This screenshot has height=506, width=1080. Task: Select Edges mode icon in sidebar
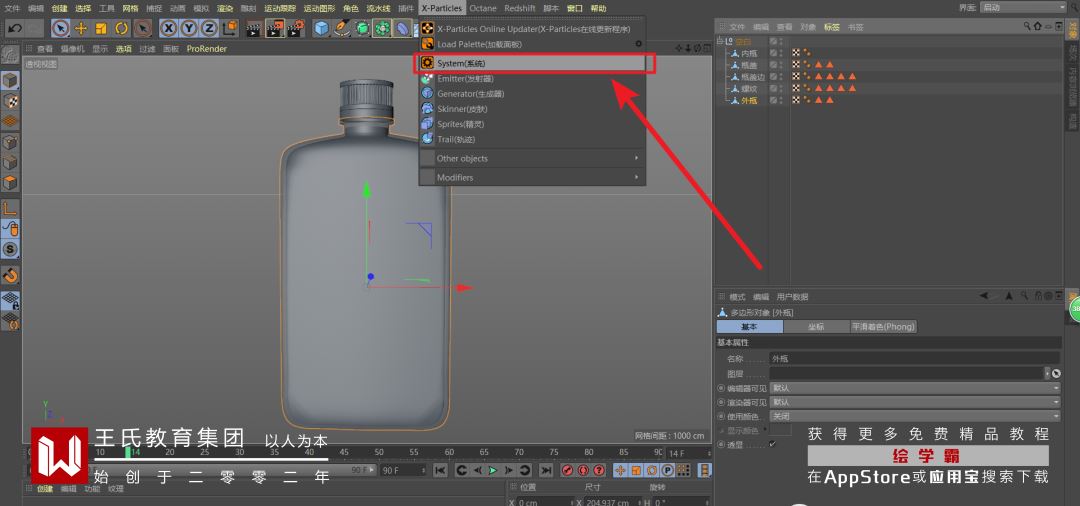pyautogui.click(x=10, y=163)
